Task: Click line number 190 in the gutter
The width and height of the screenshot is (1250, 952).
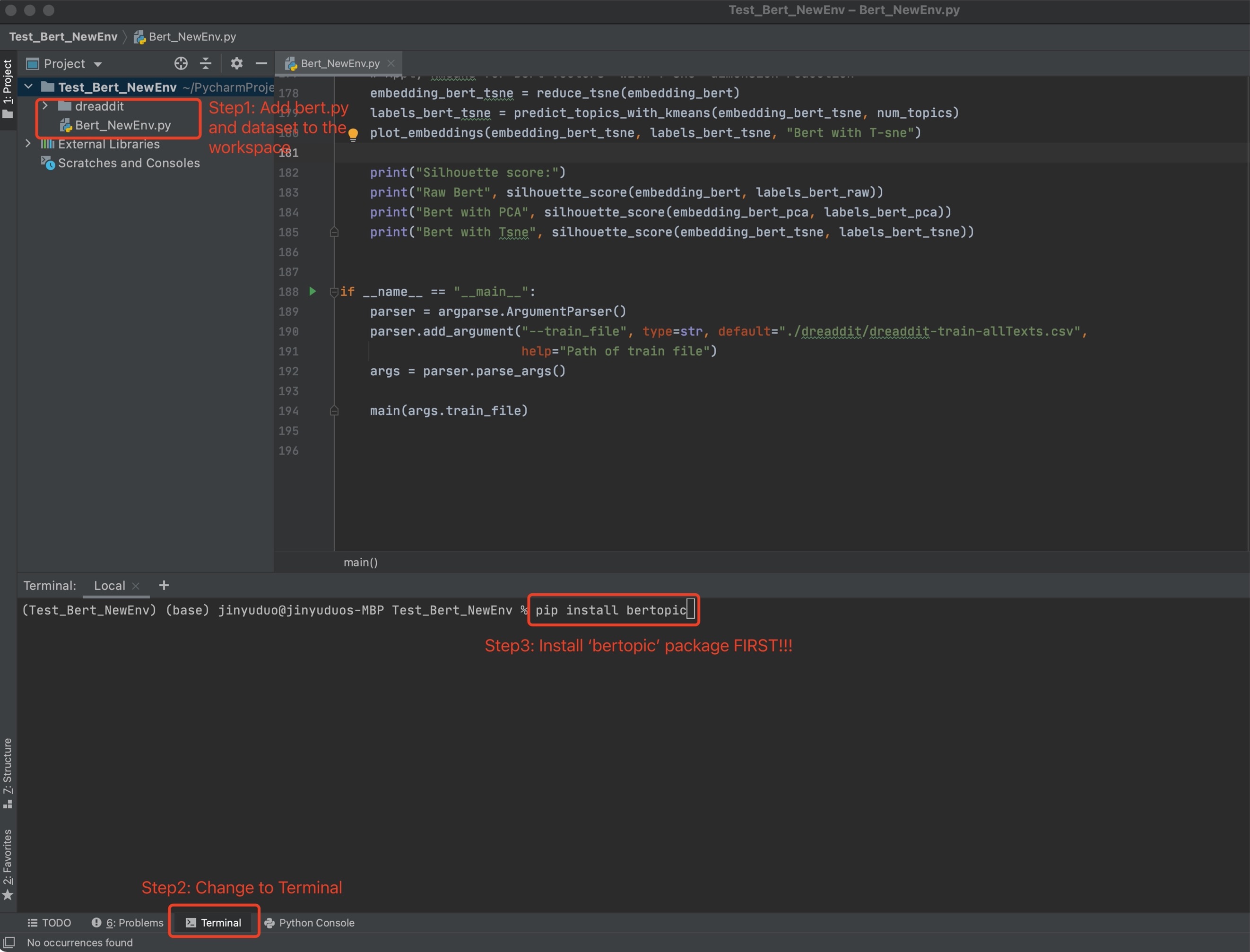Action: click(x=288, y=331)
